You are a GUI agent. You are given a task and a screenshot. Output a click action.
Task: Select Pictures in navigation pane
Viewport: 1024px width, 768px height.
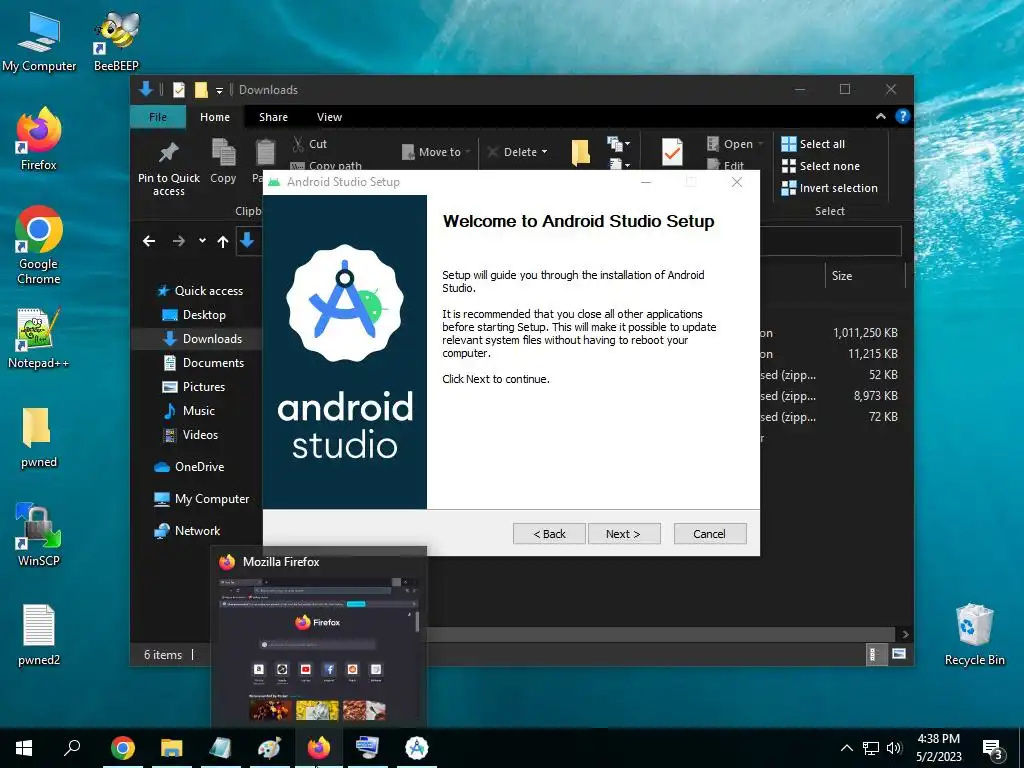pos(194,387)
